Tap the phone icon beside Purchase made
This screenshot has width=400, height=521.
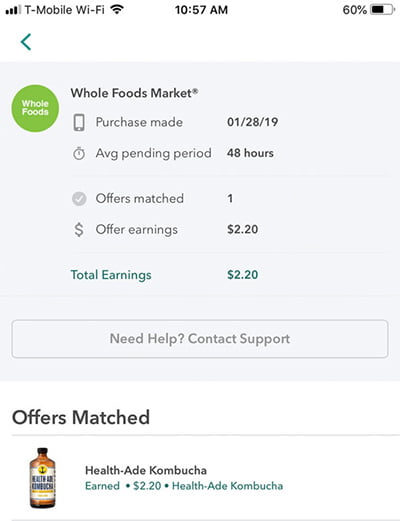tap(79, 122)
